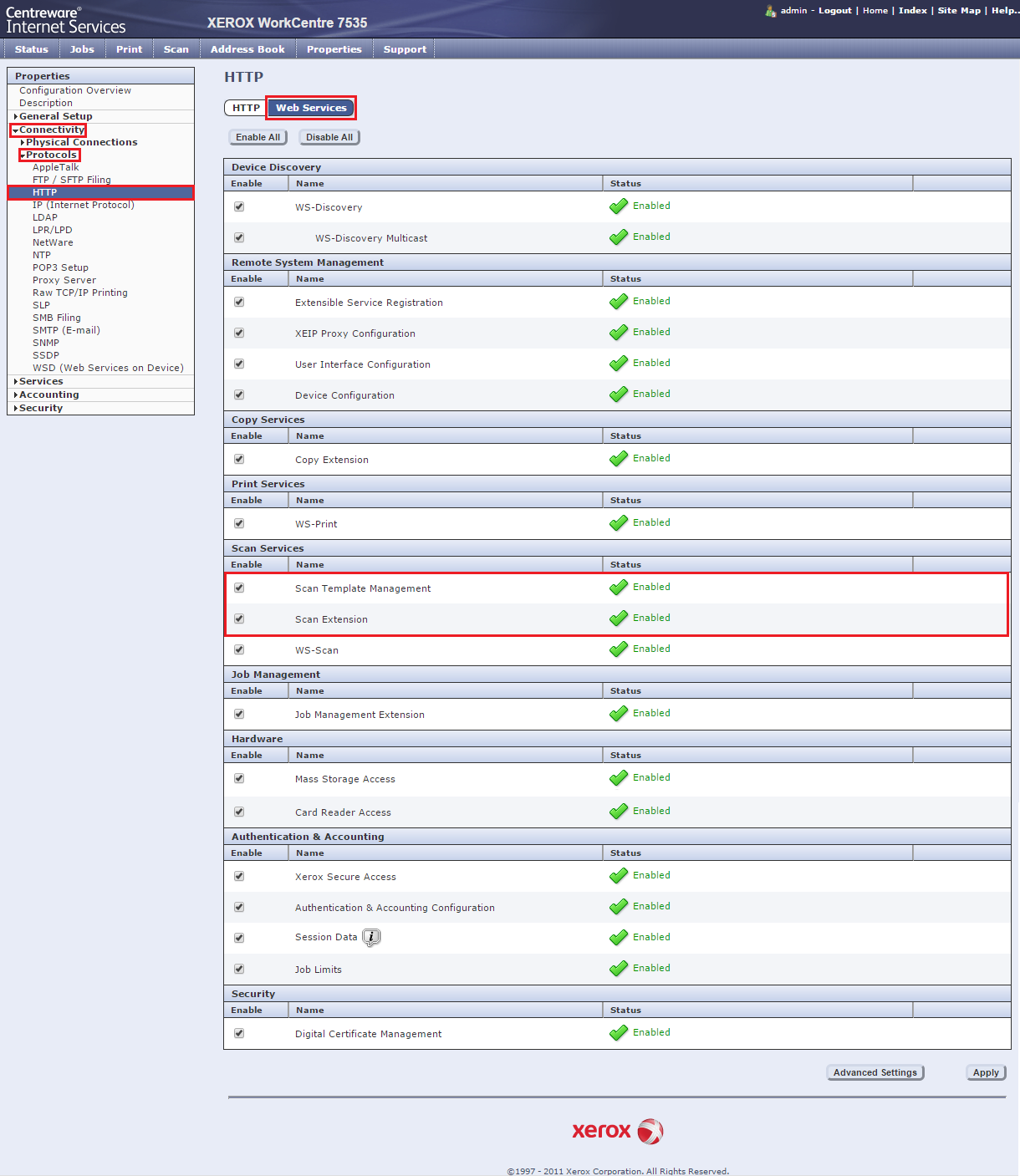
Task: Click the admin user icon
Action: (x=770, y=11)
